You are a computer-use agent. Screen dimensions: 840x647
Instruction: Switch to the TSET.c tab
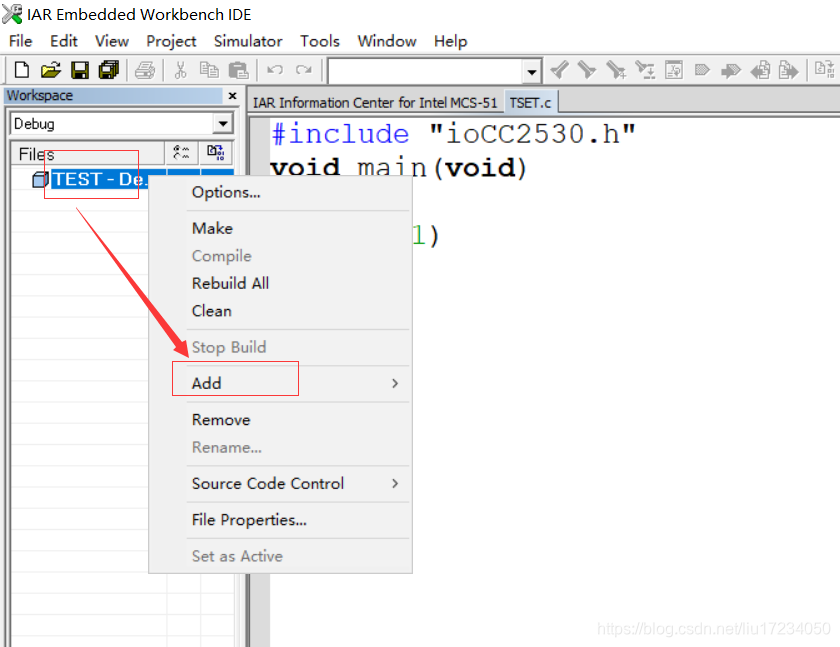pos(530,102)
